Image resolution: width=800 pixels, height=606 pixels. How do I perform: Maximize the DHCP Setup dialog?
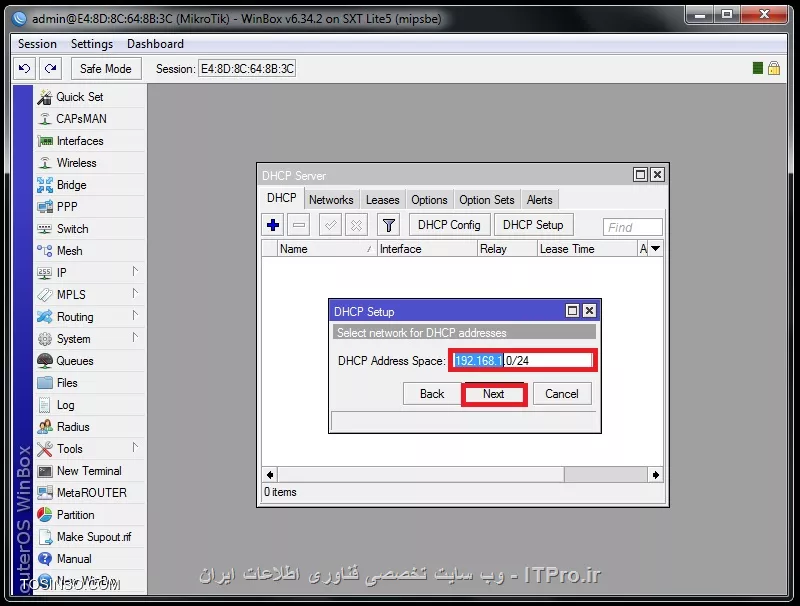[x=572, y=311]
